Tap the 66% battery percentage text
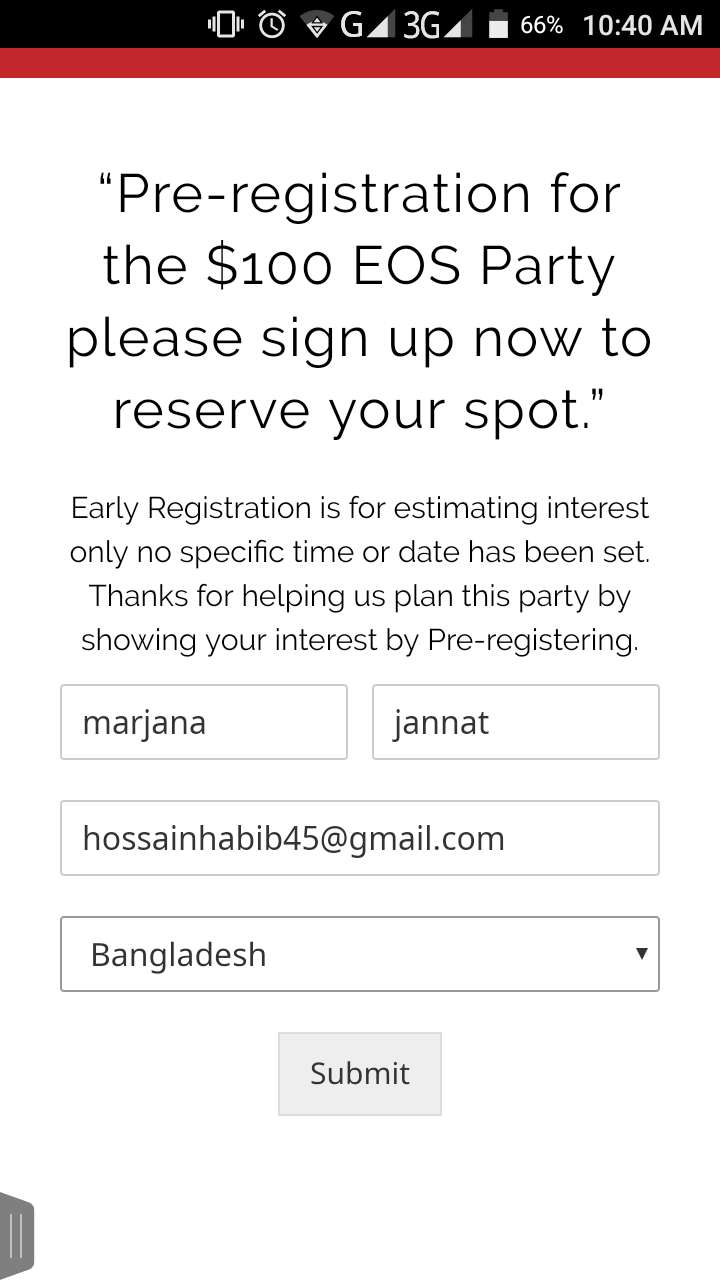The height and width of the screenshot is (1280, 720). [x=541, y=25]
